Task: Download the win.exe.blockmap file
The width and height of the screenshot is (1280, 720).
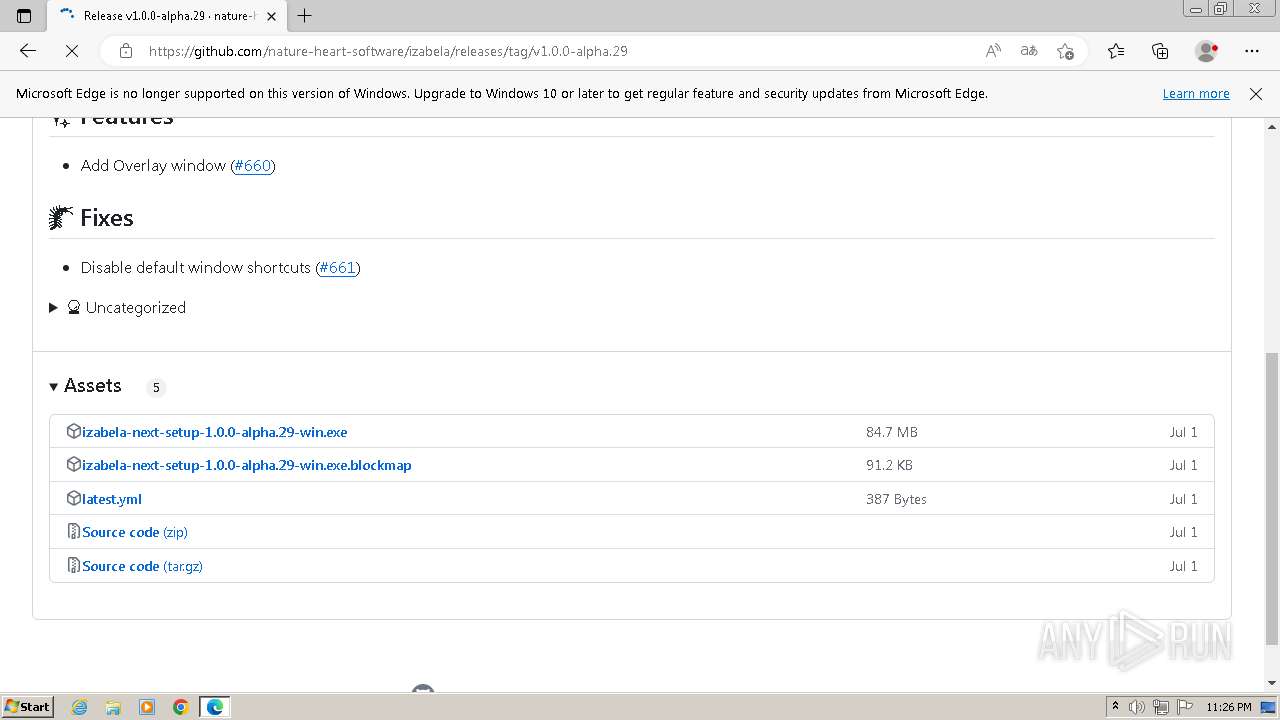Action: click(246, 465)
